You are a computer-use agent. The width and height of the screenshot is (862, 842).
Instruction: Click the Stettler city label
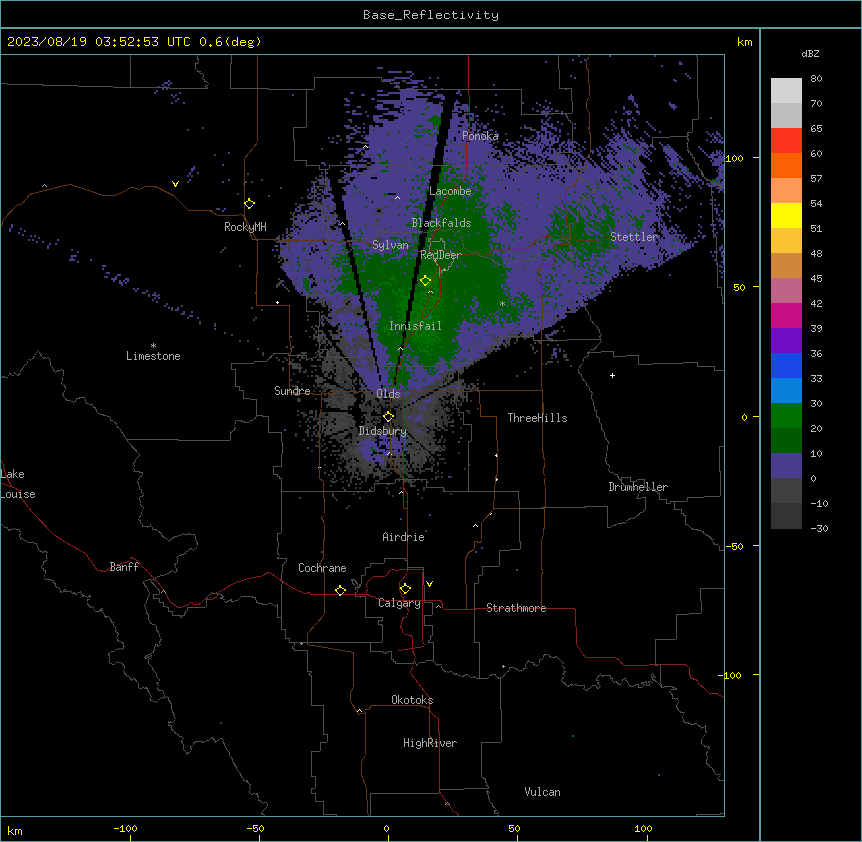click(634, 237)
